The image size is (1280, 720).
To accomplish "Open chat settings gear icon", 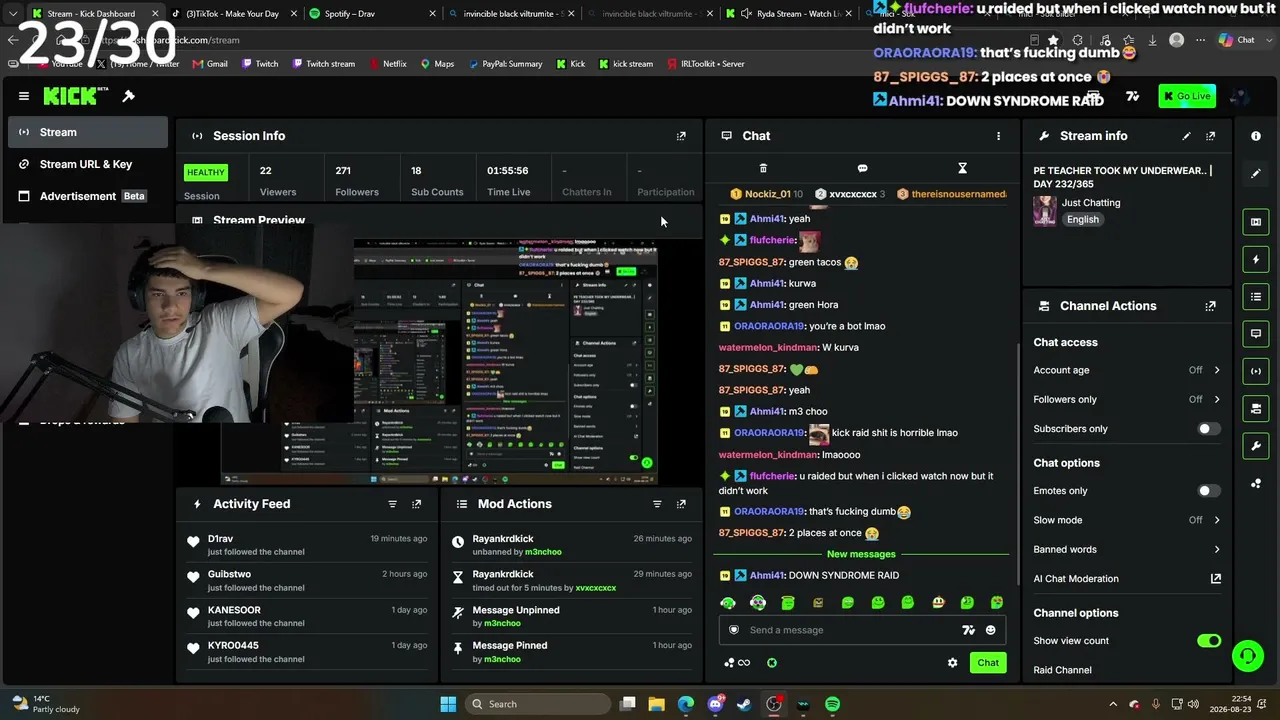I will tap(952, 663).
